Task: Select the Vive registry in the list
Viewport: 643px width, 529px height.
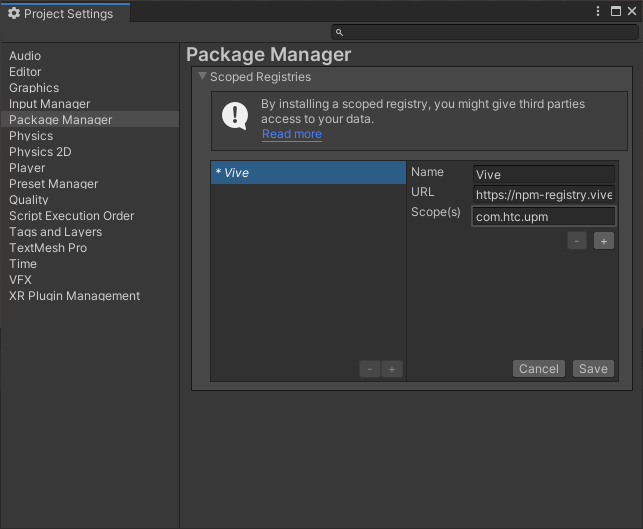Action: pyautogui.click(x=307, y=173)
